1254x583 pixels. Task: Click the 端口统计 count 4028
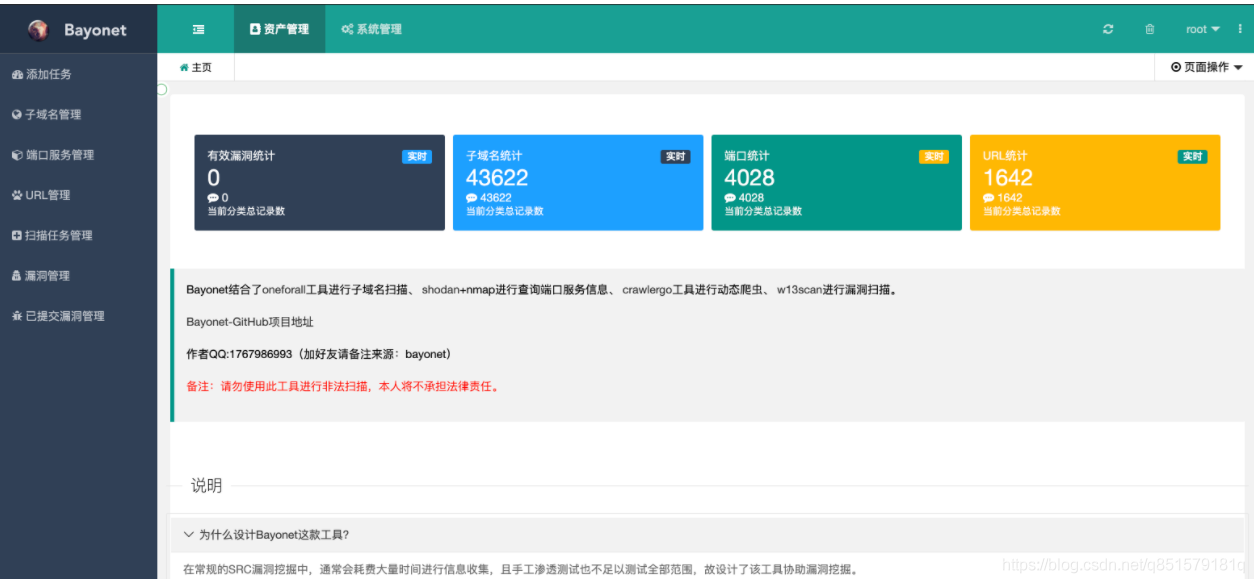coord(749,178)
